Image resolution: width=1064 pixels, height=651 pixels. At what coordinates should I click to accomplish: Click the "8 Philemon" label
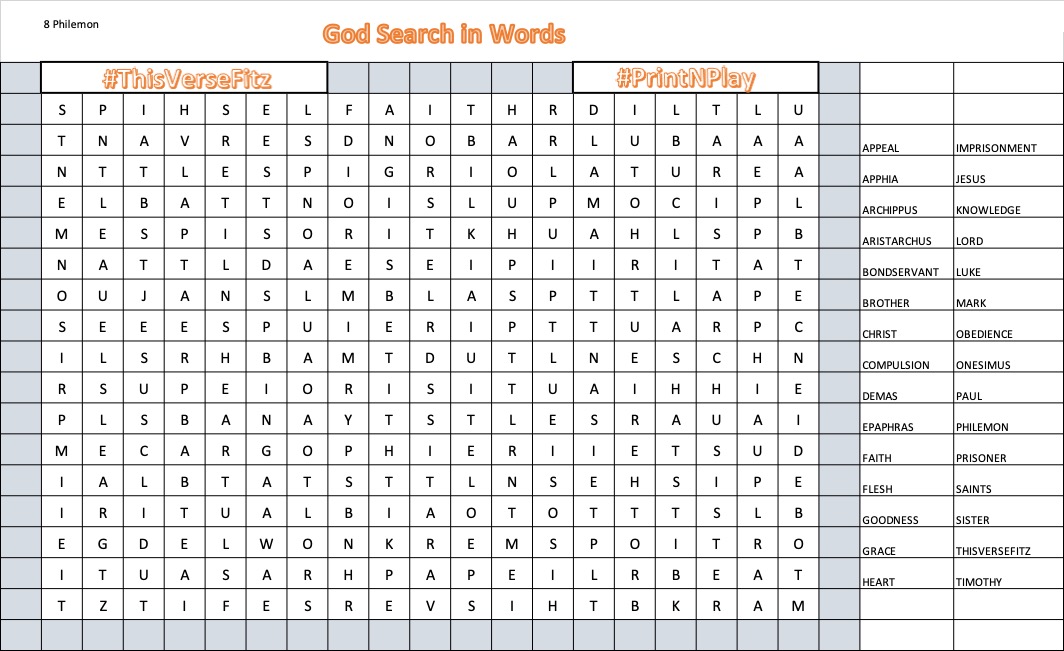point(71,22)
